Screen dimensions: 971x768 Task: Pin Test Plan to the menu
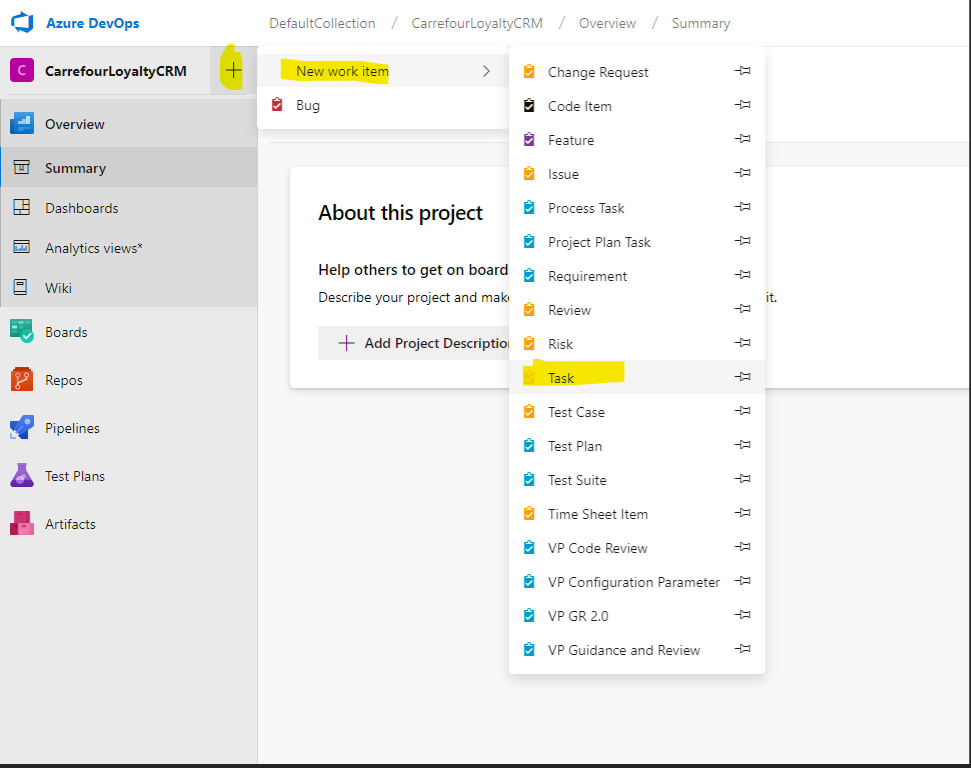[x=742, y=445]
